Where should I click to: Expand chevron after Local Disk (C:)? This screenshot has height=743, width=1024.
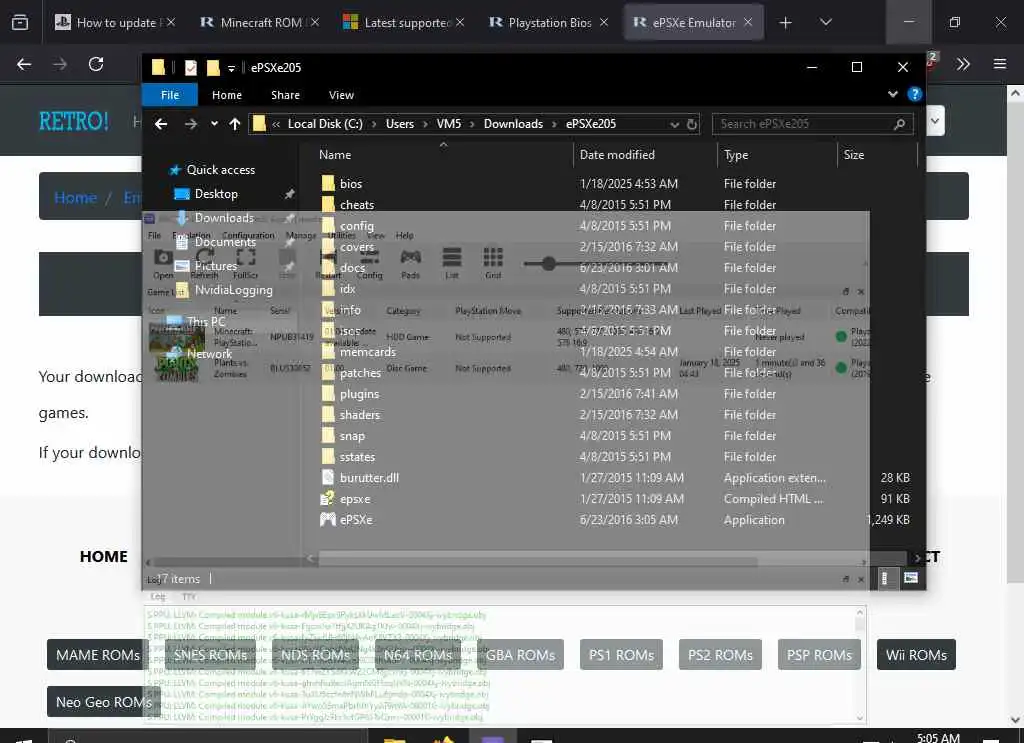[x=374, y=124]
